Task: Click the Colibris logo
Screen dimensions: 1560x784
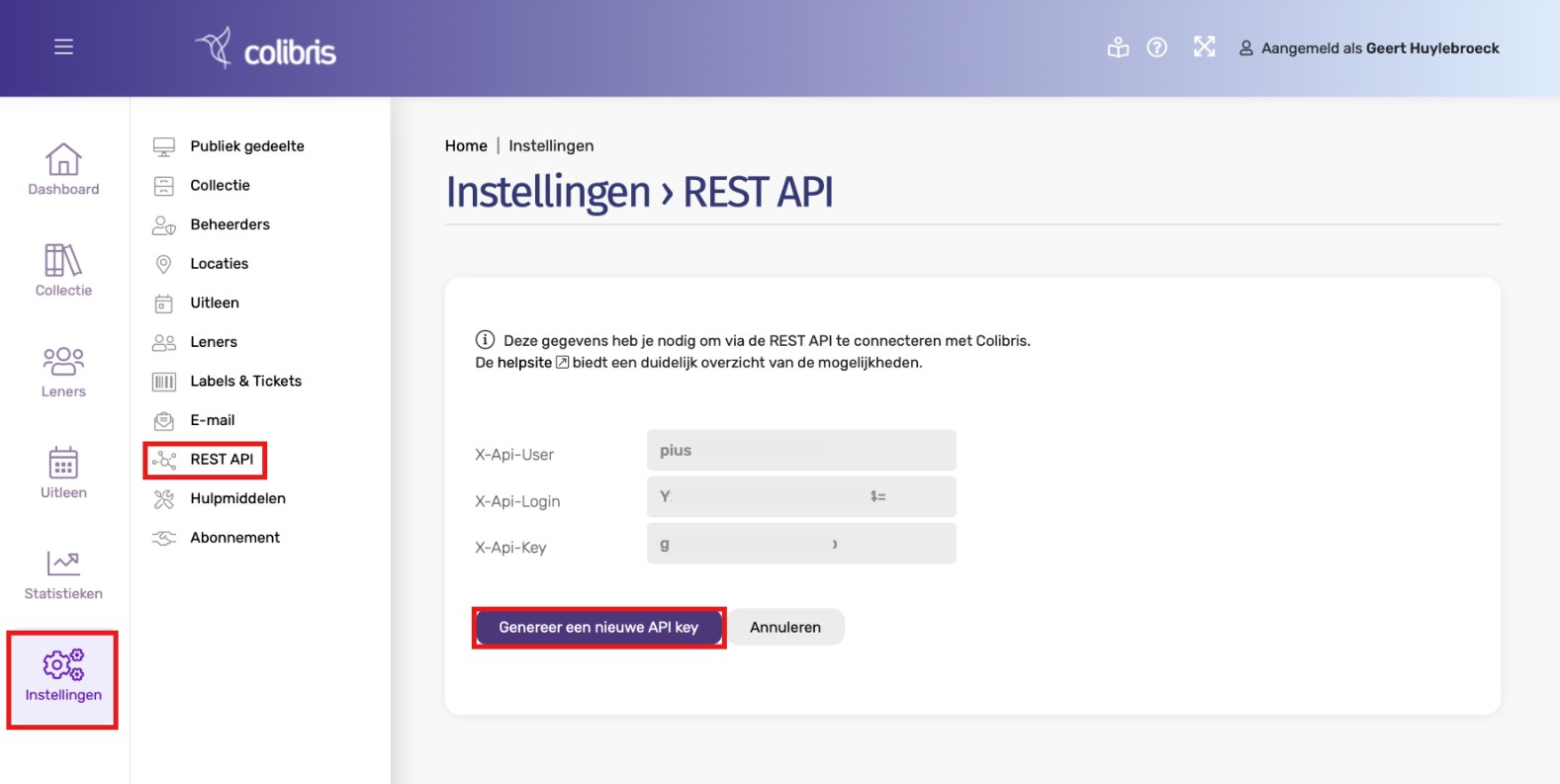Action: [265, 47]
